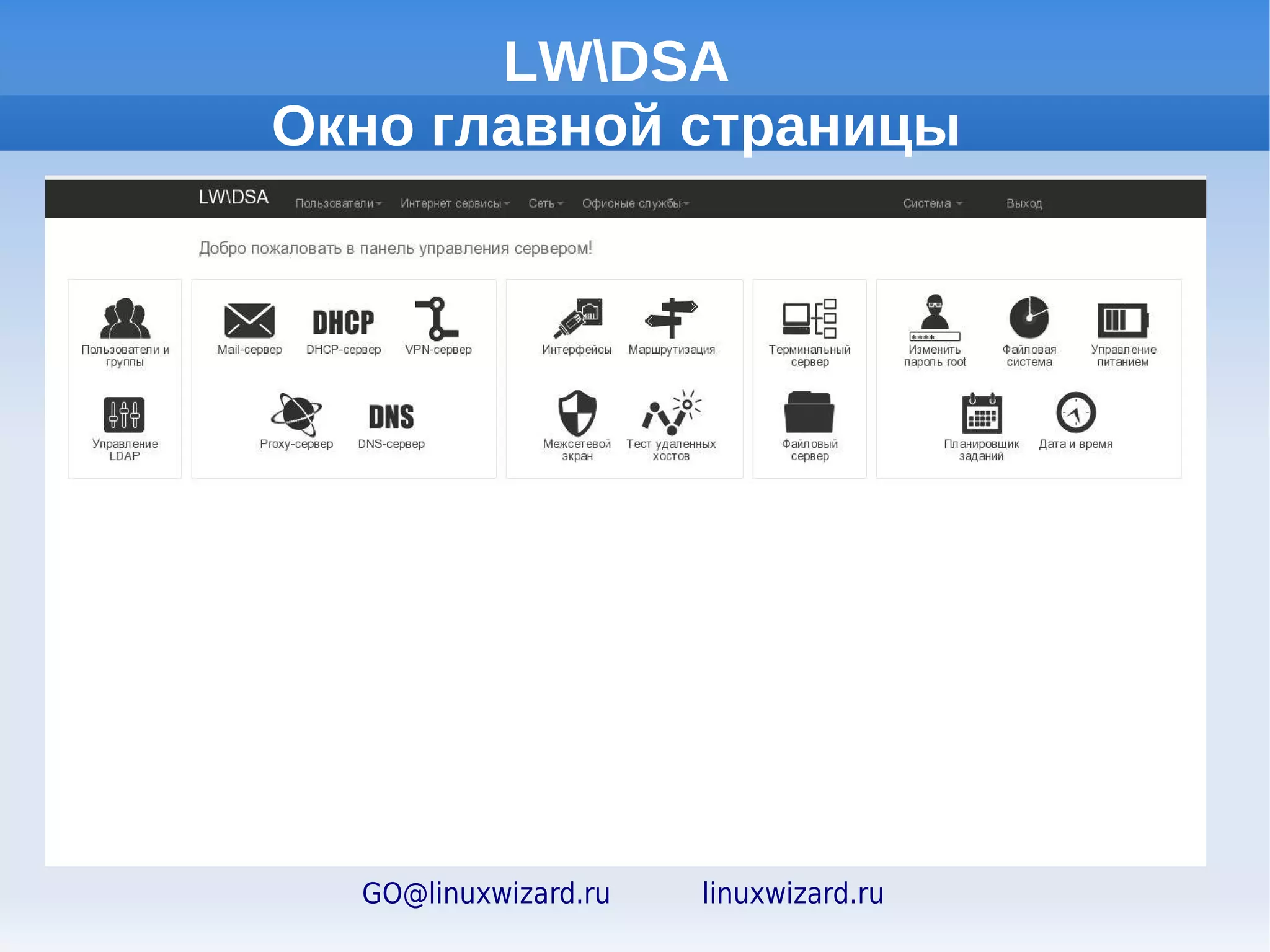Open the Тест удаленных хостов icon
Image resolution: width=1270 pixels, height=952 pixels.
point(671,412)
